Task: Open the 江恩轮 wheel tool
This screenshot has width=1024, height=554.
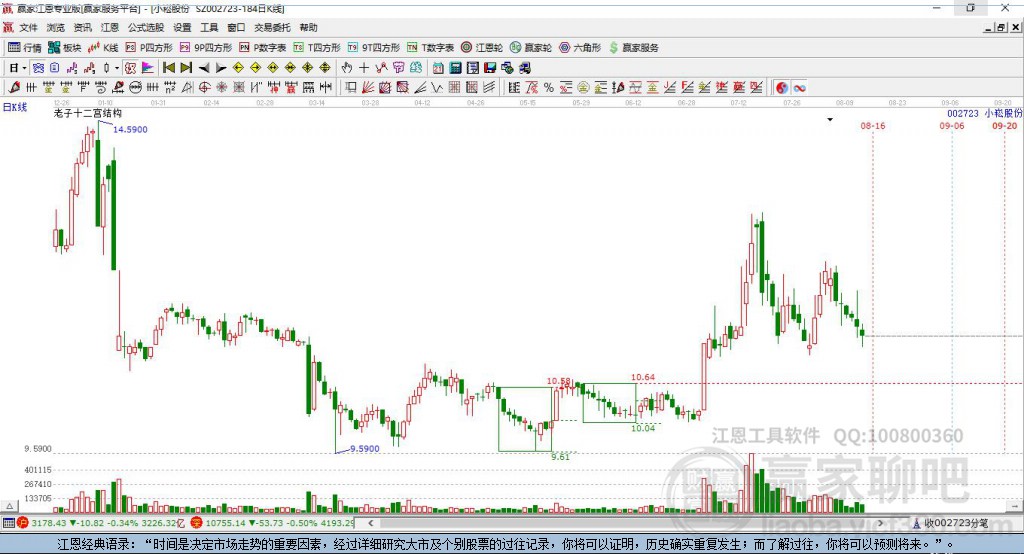Action: click(x=482, y=48)
